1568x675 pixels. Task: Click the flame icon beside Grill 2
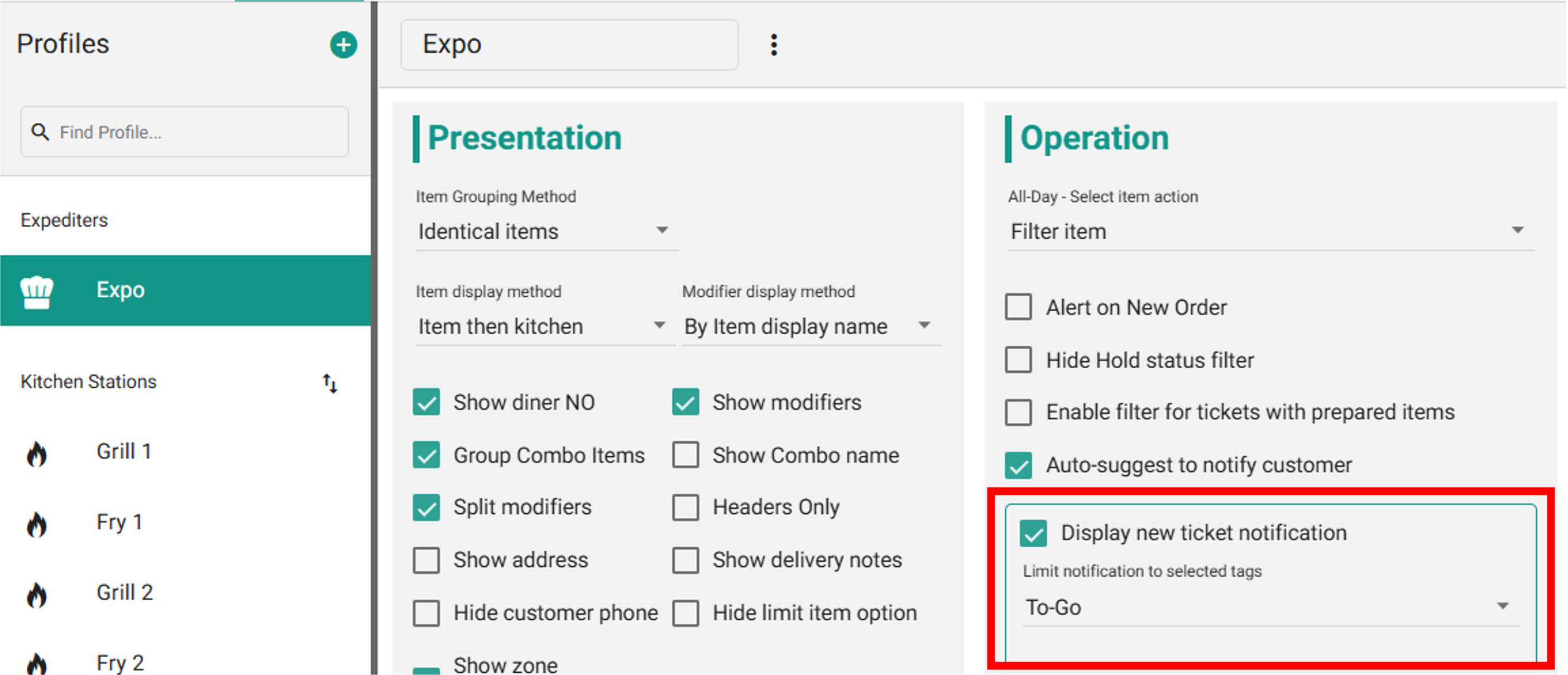click(36, 594)
